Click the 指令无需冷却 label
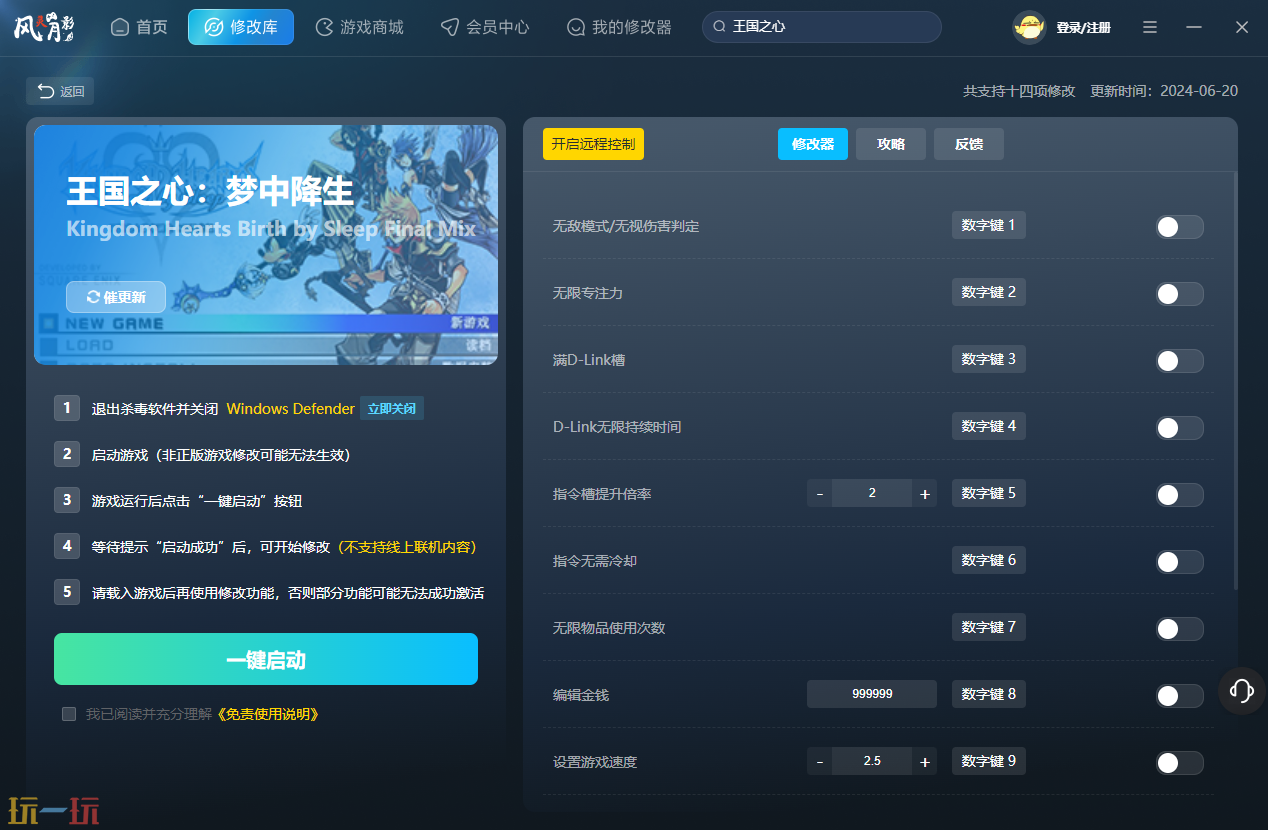 (595, 562)
